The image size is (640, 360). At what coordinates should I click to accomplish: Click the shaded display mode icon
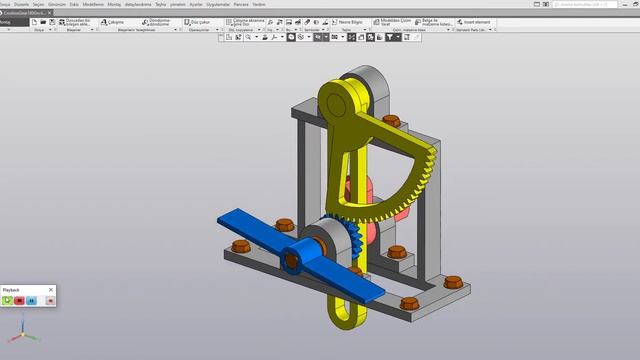click(291, 37)
